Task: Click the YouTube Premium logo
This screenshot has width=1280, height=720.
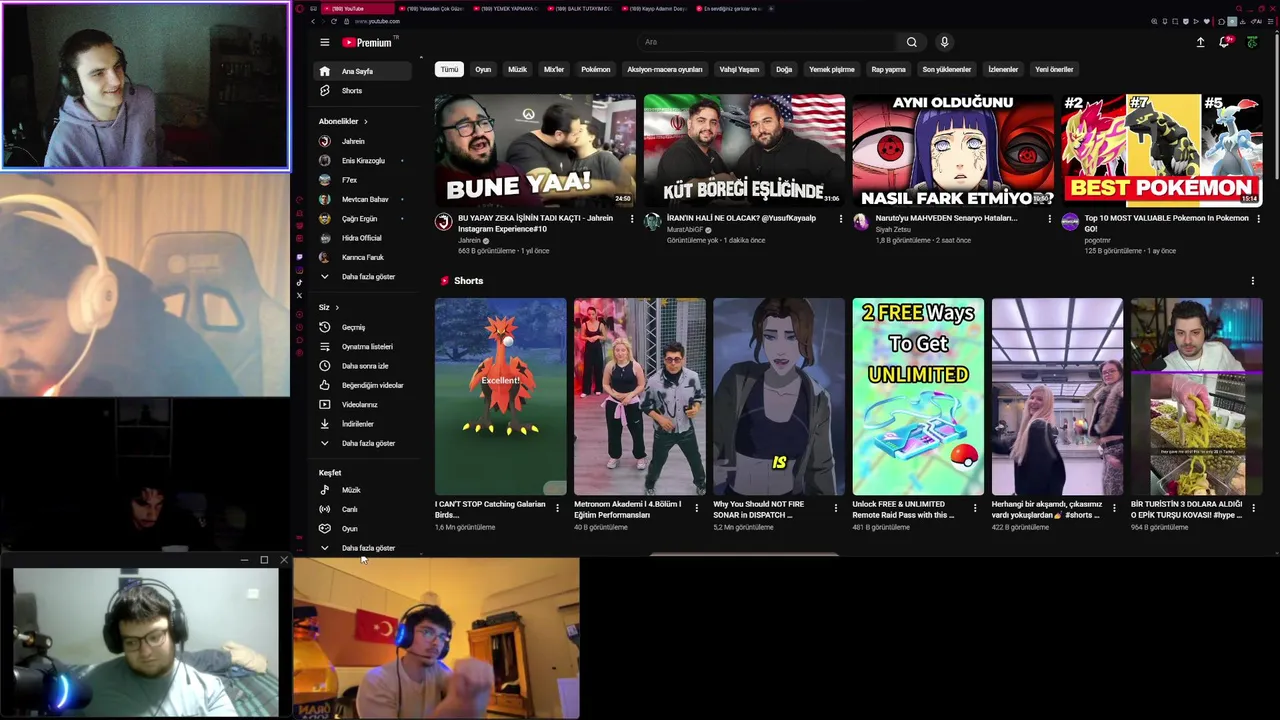Action: (369, 42)
